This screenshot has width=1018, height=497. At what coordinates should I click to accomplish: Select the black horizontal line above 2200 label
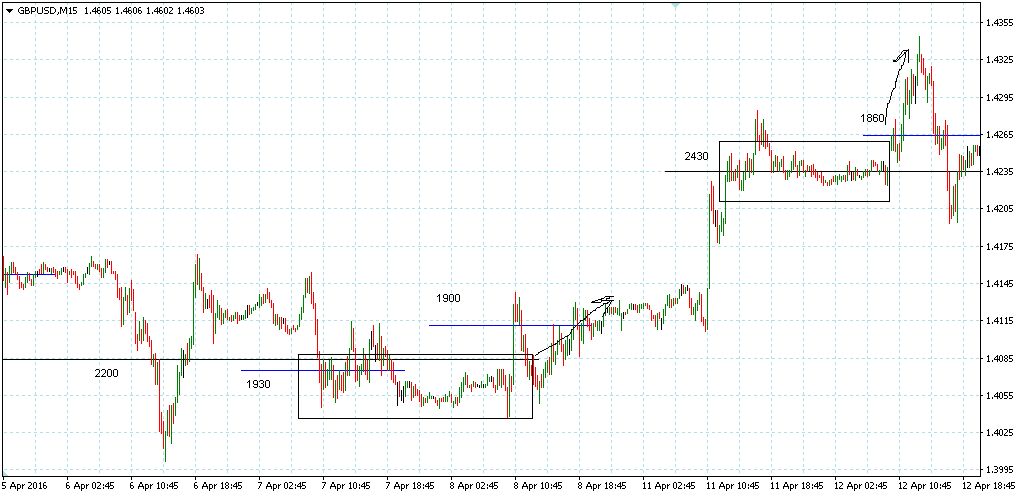pos(269,359)
